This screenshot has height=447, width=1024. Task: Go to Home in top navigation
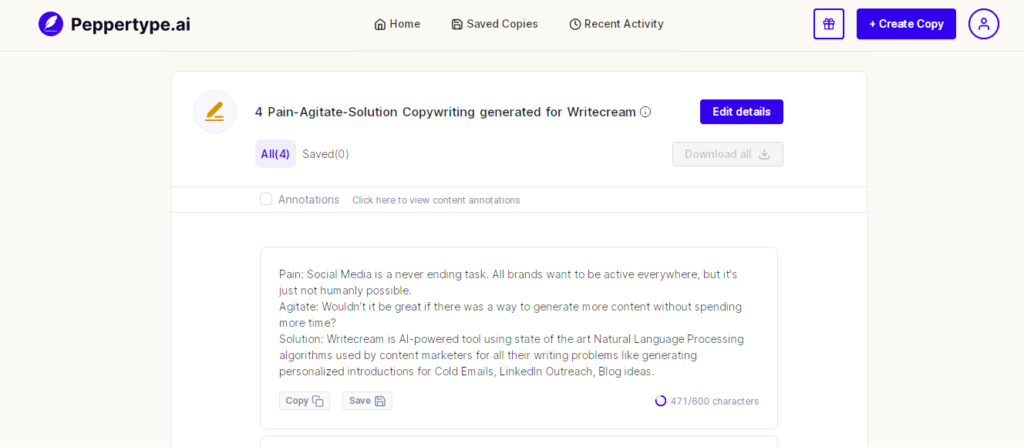coord(397,24)
